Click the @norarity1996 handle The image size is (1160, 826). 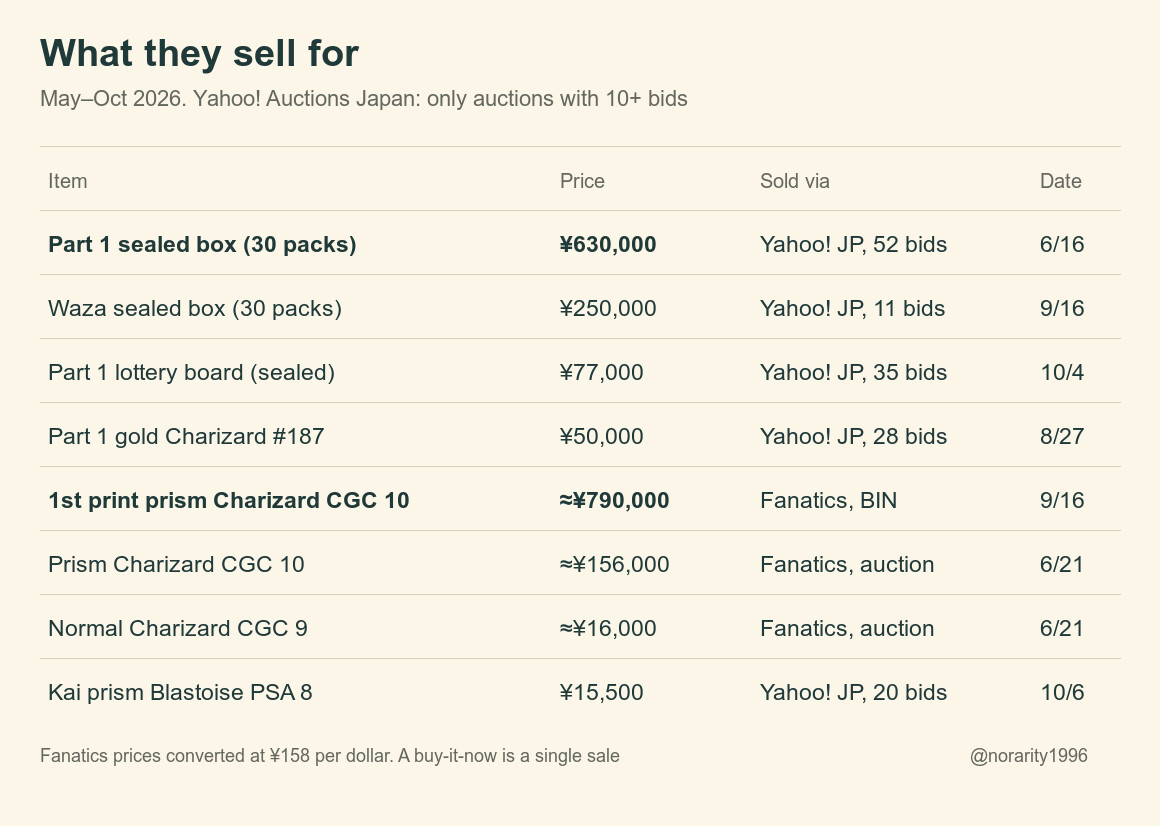click(x=1028, y=756)
